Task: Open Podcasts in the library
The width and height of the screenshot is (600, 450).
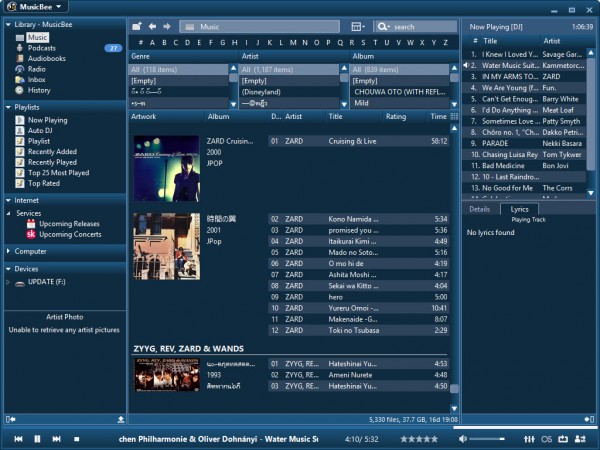Action: pyautogui.click(x=42, y=48)
